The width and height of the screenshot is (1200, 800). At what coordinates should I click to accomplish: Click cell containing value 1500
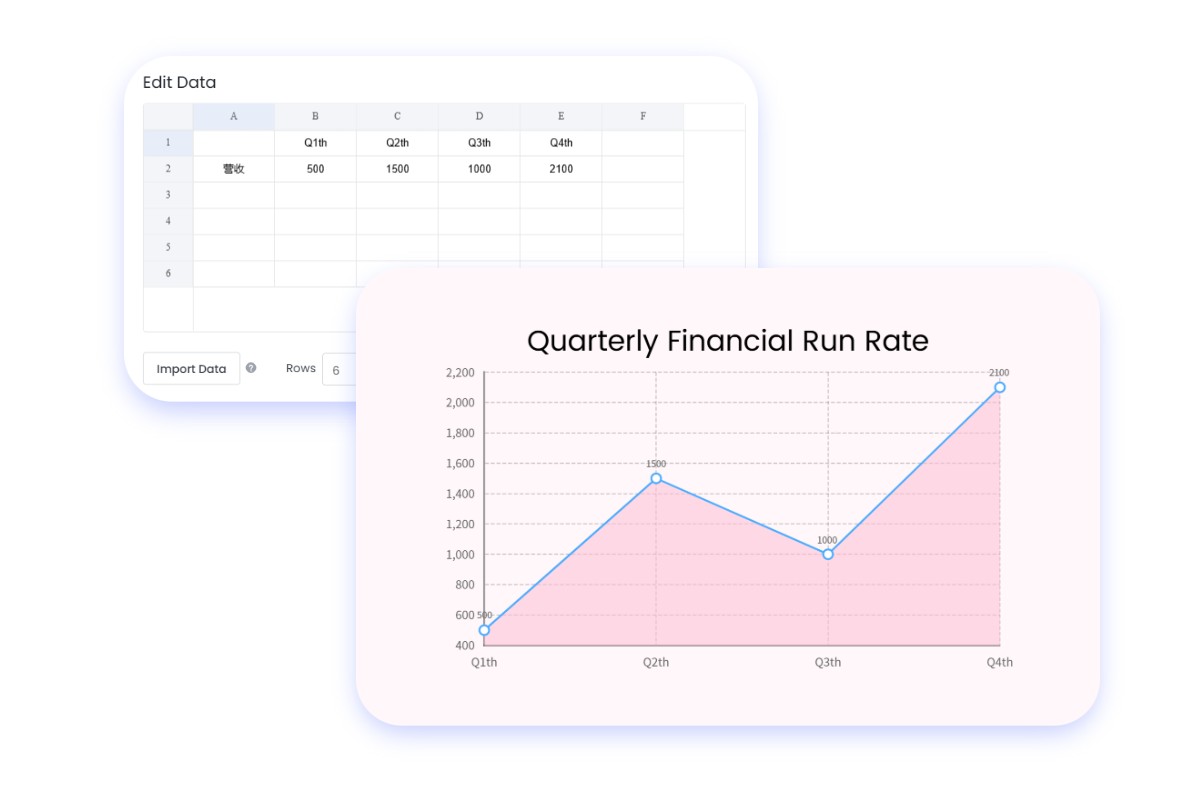pyautogui.click(x=397, y=169)
